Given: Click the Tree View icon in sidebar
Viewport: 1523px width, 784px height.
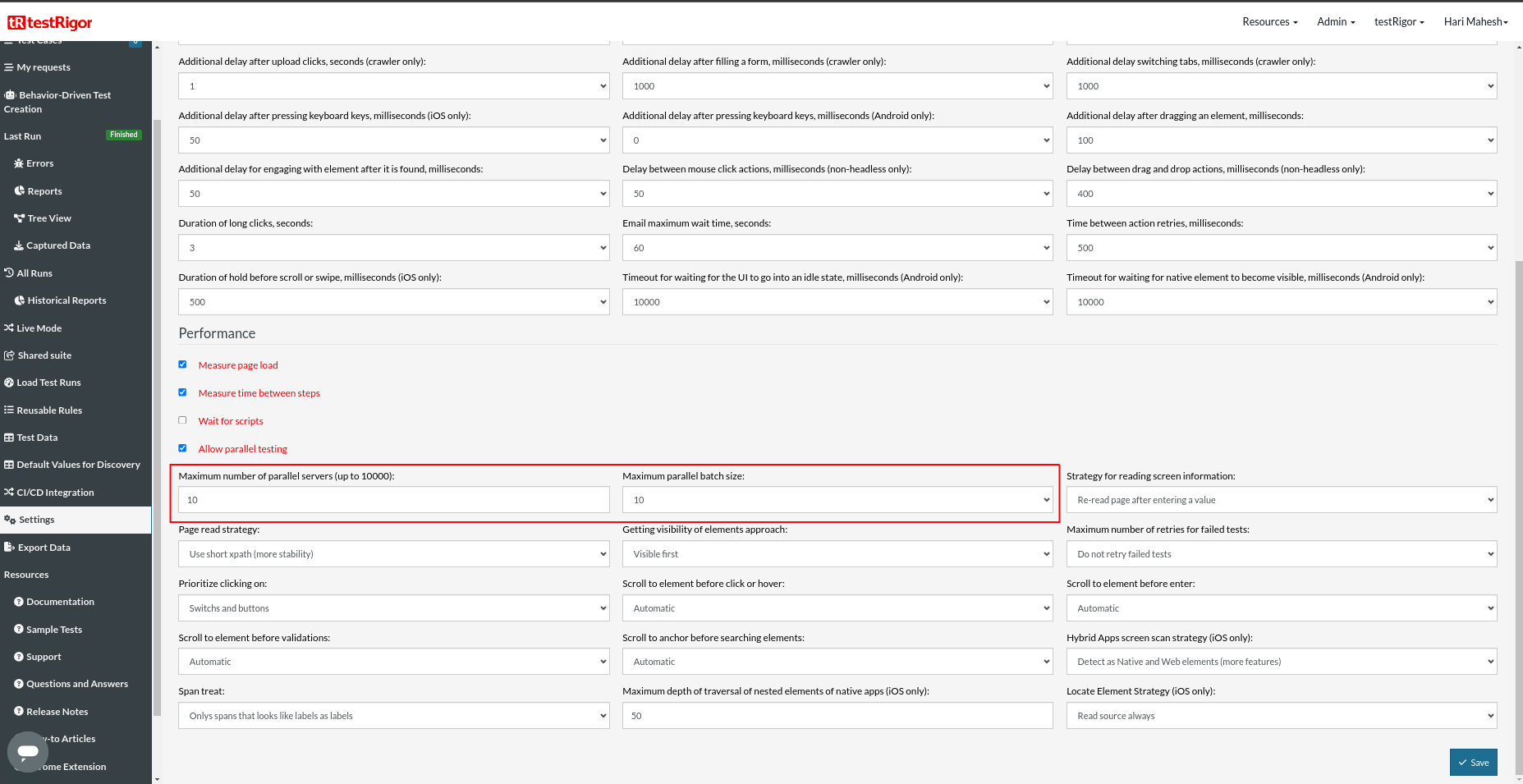Looking at the screenshot, I should tap(19, 218).
